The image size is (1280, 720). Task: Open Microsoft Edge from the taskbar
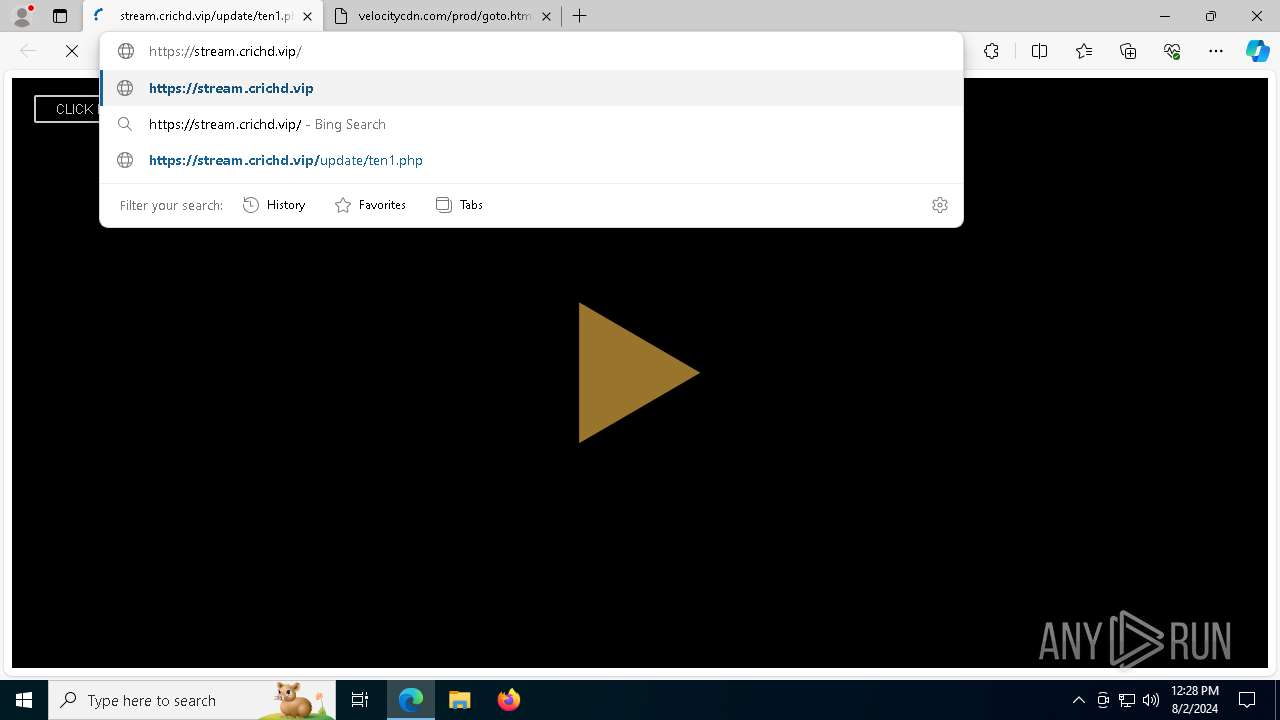(x=411, y=700)
